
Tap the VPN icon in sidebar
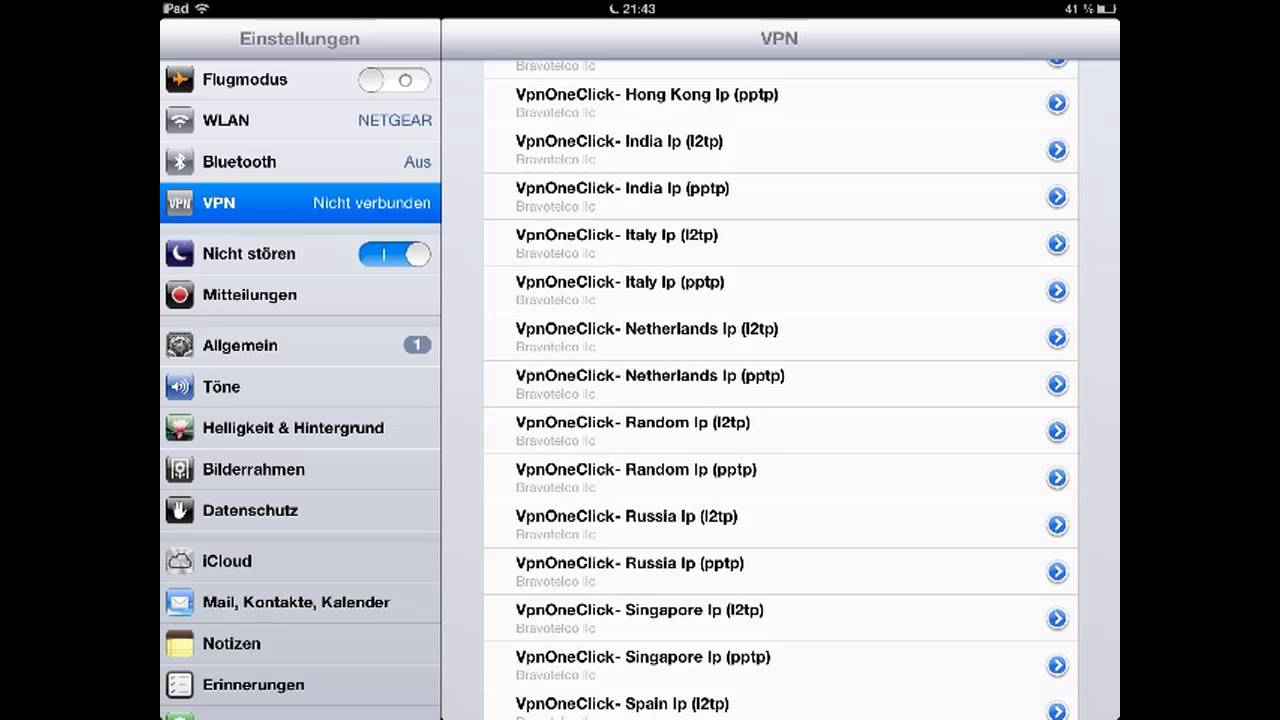(180, 203)
